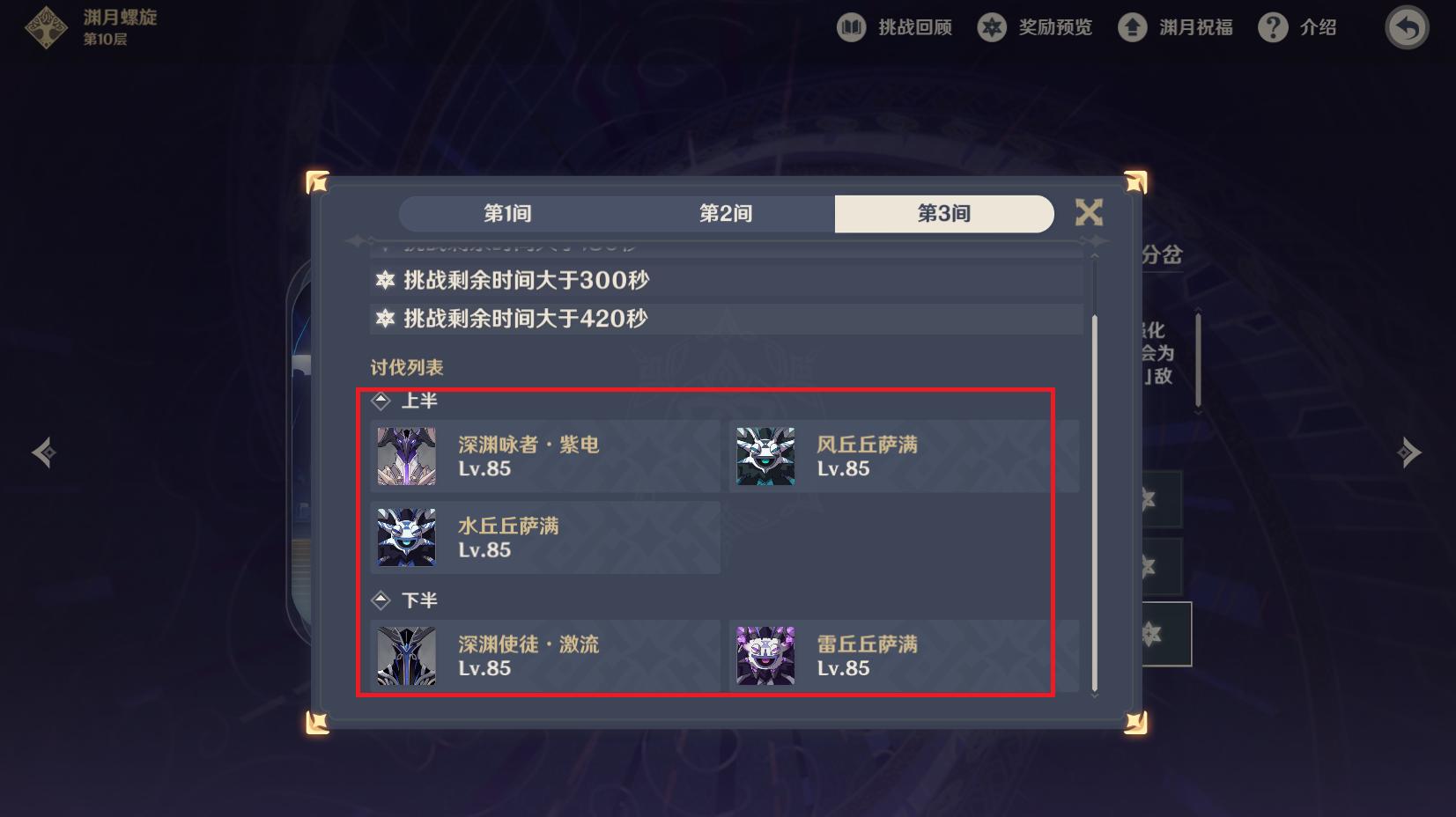Select the 深渊使徒·激流 enemy portrait
Image resolution: width=1456 pixels, height=817 pixels.
pos(407,656)
